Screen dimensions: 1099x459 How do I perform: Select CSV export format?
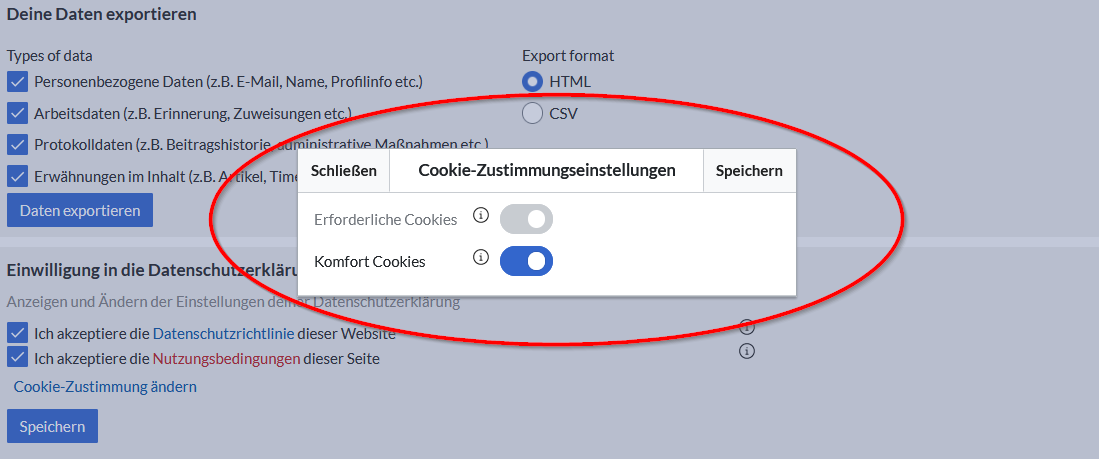[x=532, y=113]
